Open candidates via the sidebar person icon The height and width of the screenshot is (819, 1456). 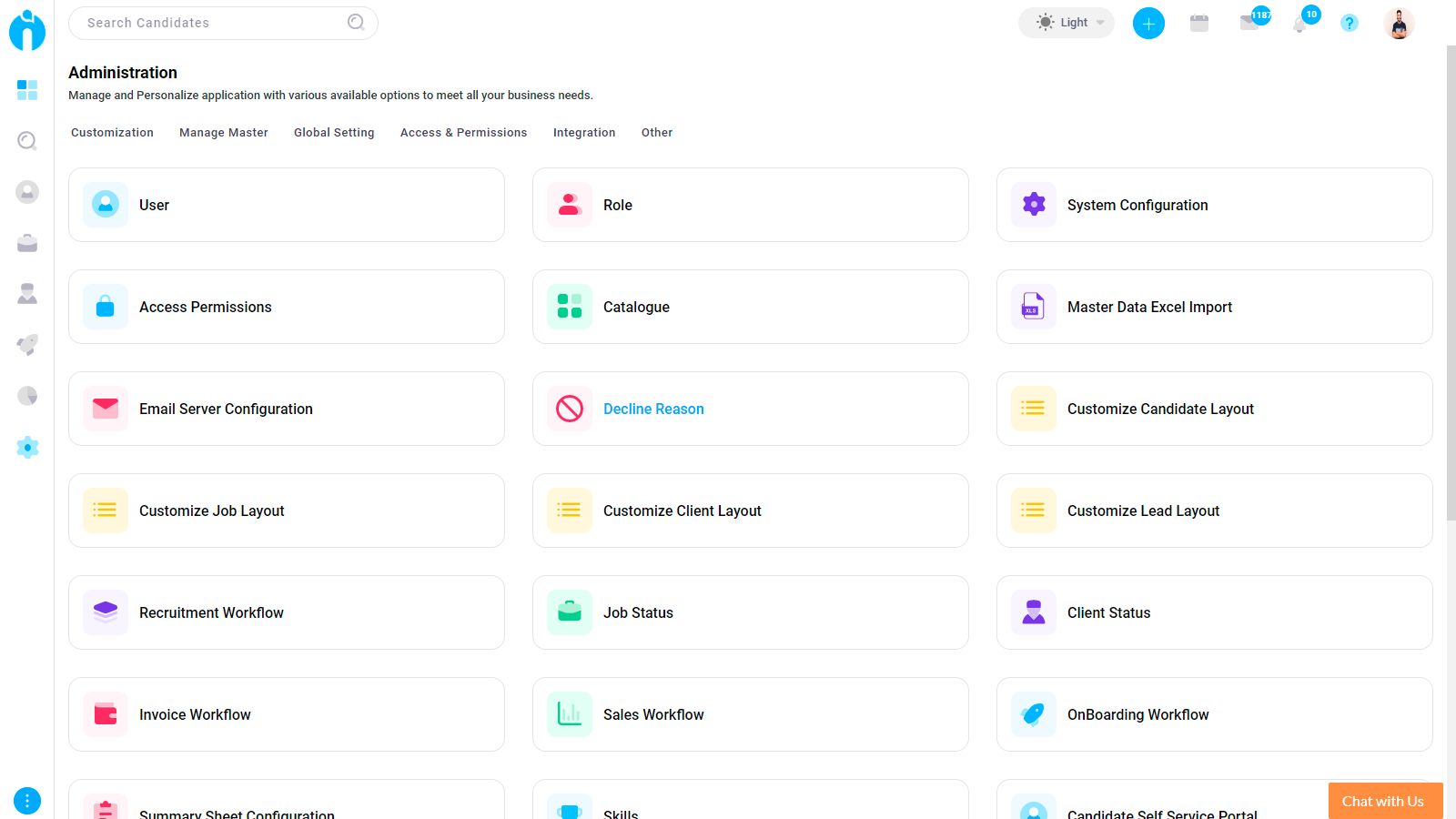click(x=27, y=192)
